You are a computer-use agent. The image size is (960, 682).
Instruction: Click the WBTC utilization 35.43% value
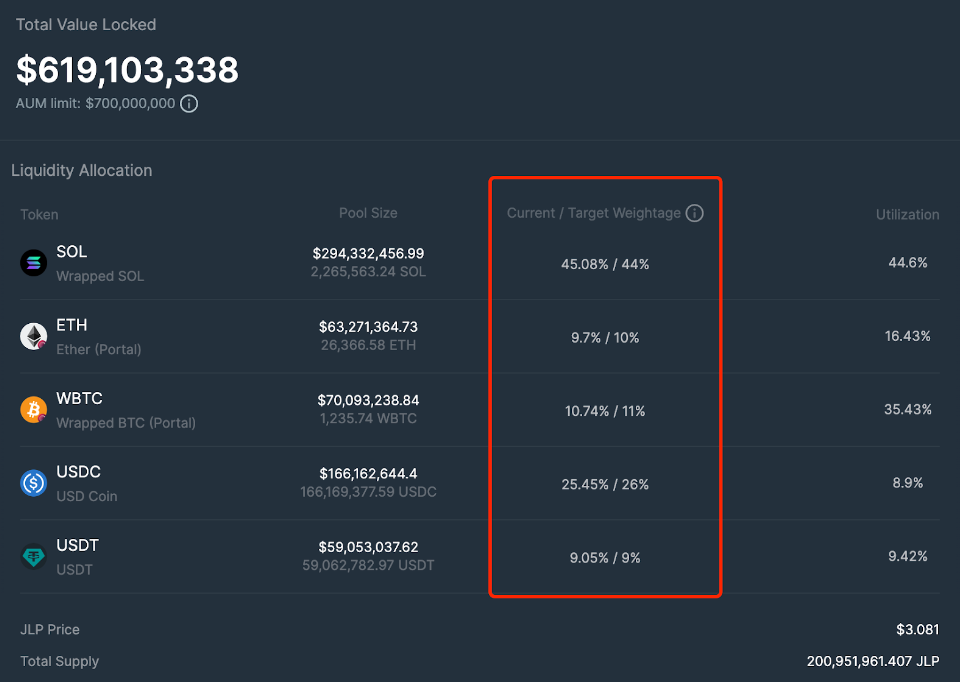(908, 409)
